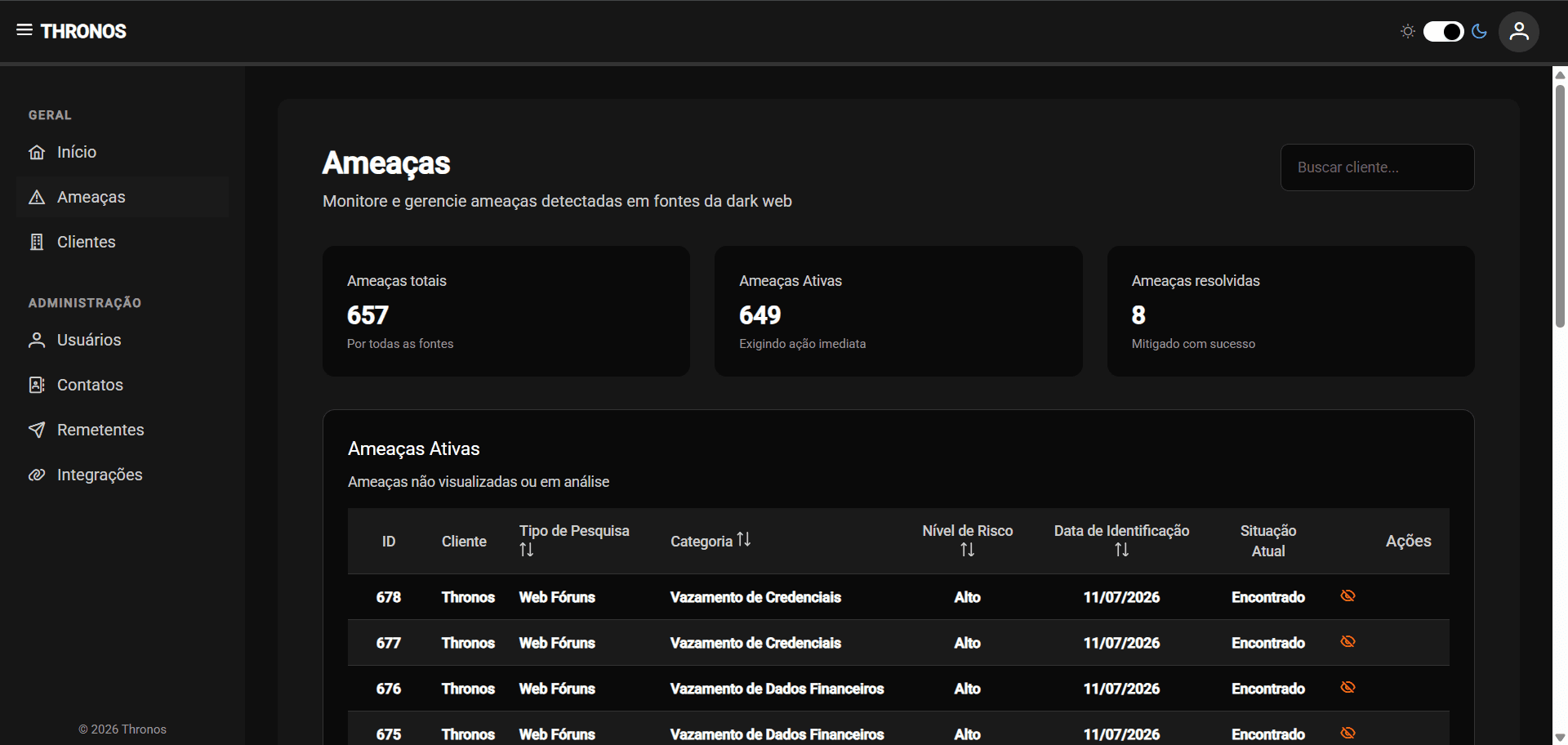Open Usuários admin page
This screenshot has height=745, width=1568.
122,340
